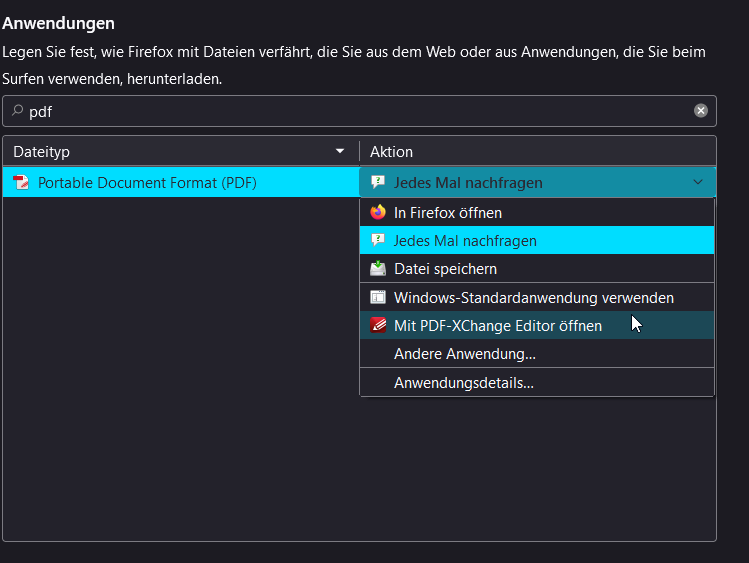Click the green Datei speichern download icon
The image size is (749, 563).
[378, 269]
